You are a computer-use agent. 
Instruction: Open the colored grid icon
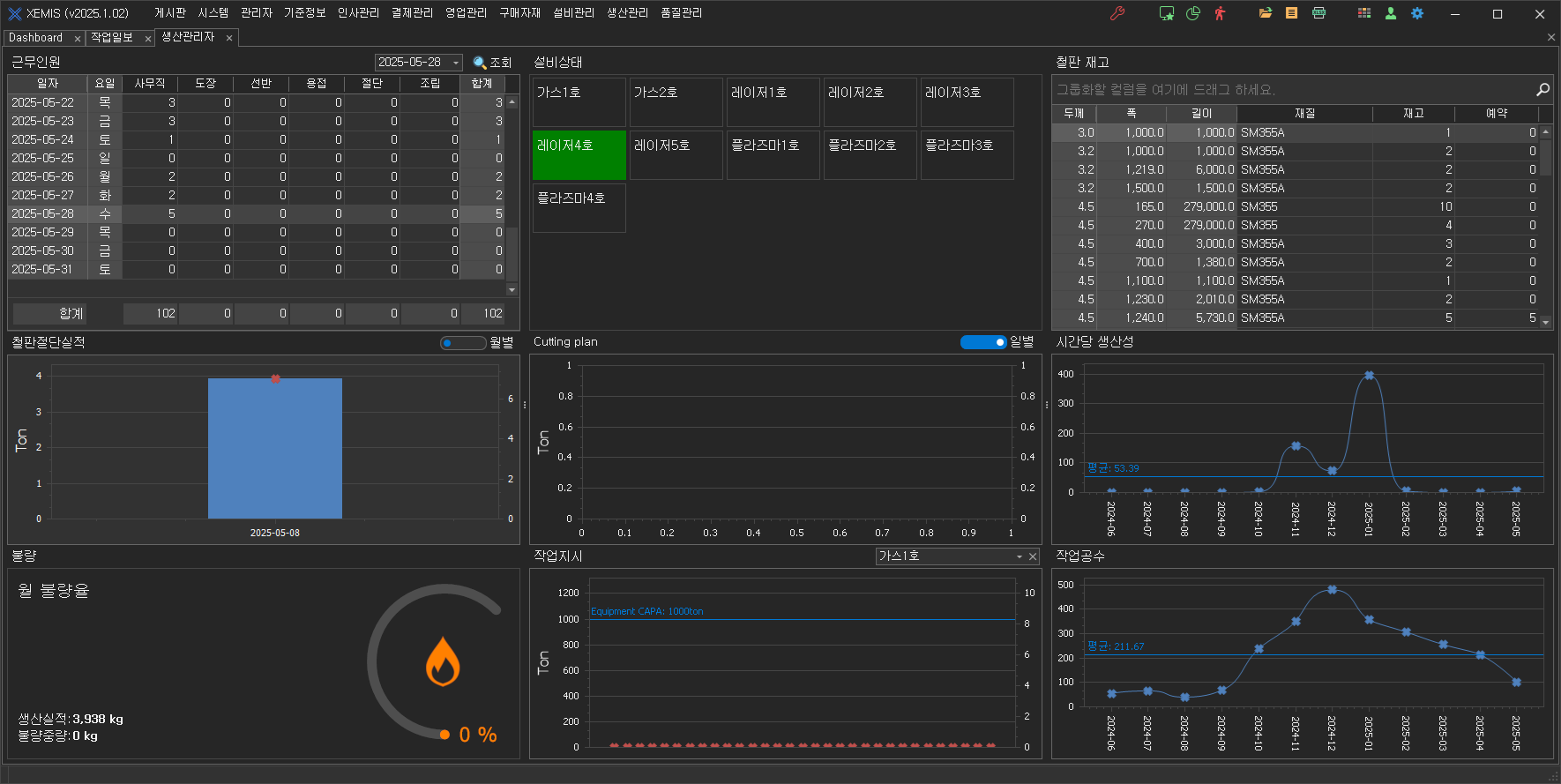pyautogui.click(x=1364, y=13)
